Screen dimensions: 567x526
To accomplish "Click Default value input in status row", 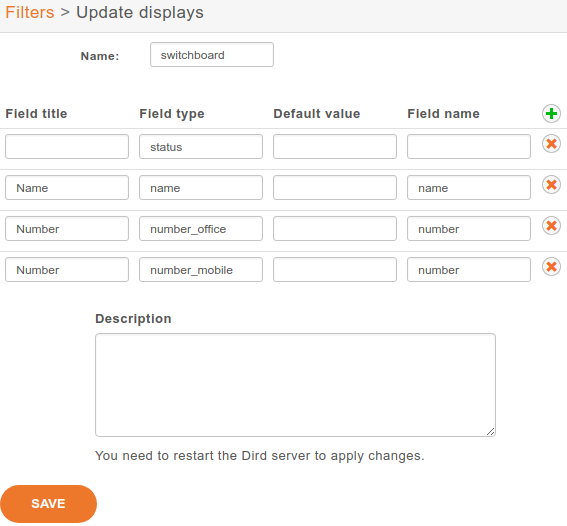I will pos(335,146).
